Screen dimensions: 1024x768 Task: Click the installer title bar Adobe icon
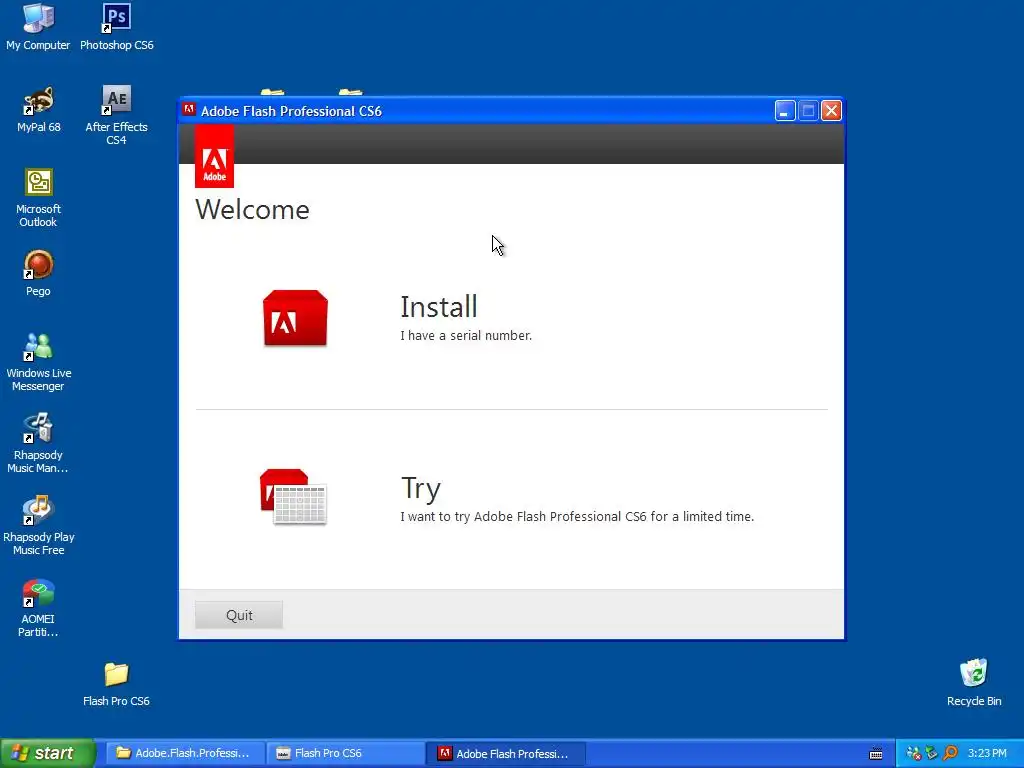tap(189, 110)
